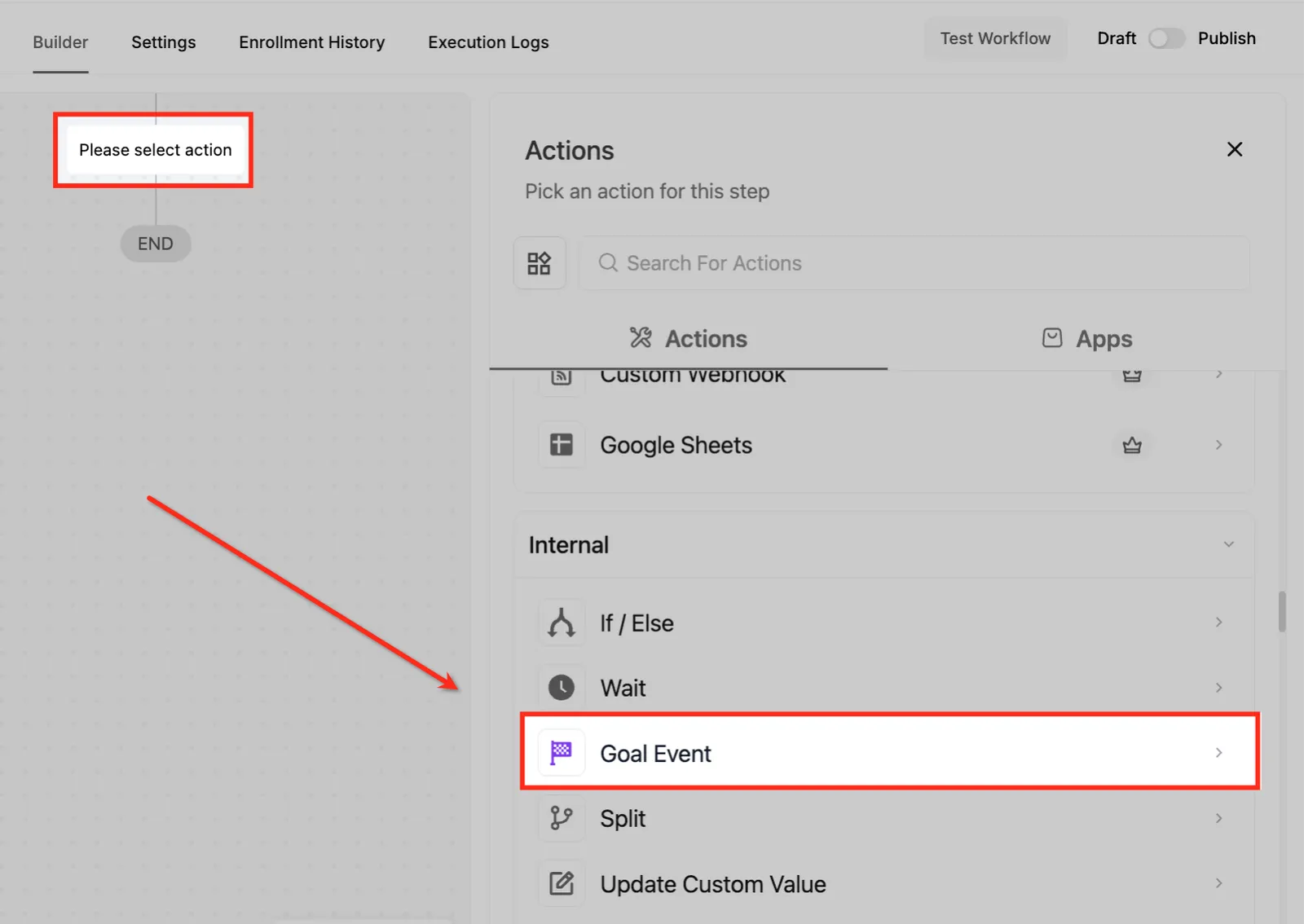The width and height of the screenshot is (1304, 924).
Task: Click the Wait clock icon
Action: pyautogui.click(x=562, y=688)
